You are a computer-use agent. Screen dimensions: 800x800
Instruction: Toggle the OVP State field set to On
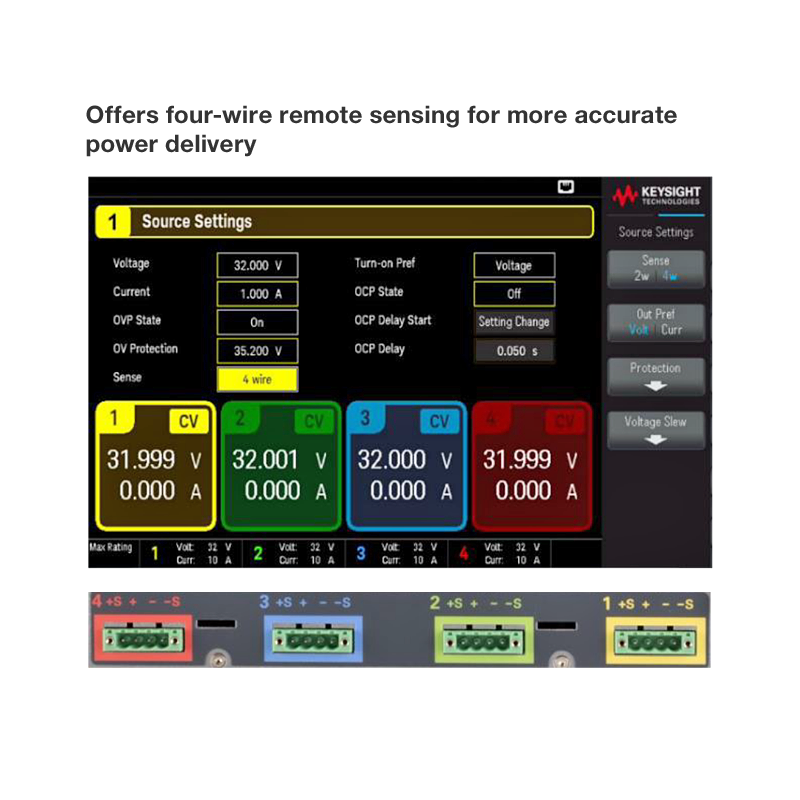[x=257, y=322]
